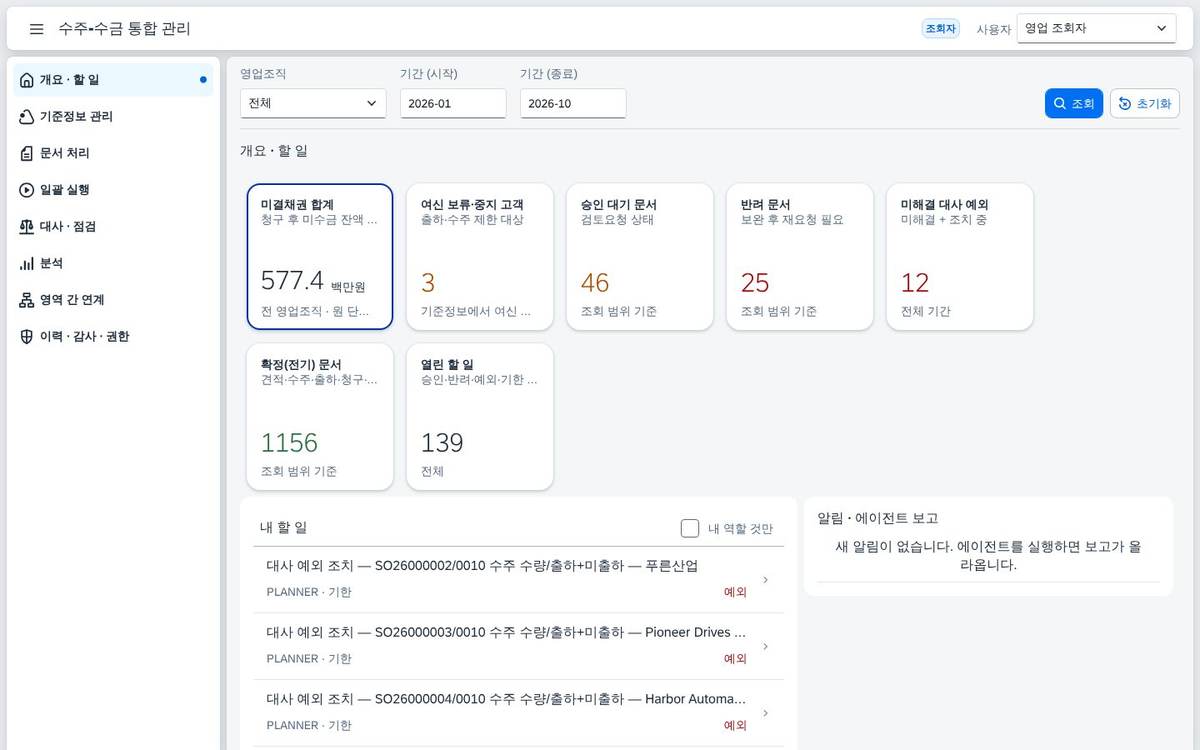The height and width of the screenshot is (750, 1200).
Task: Click the 대사 · 점검 scales icon
Action: point(27,227)
